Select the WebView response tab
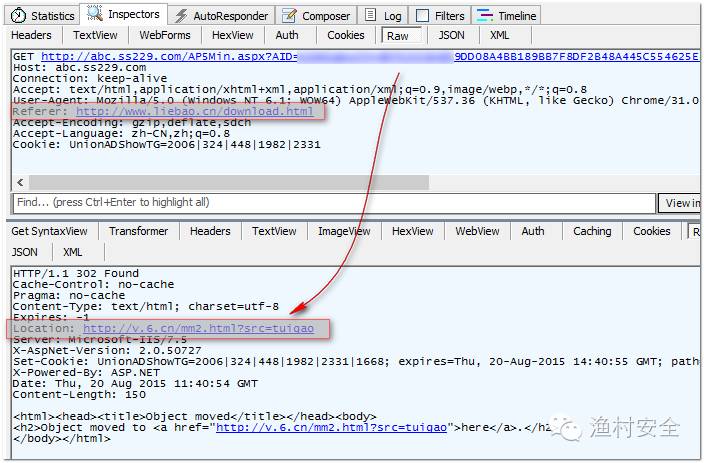This screenshot has height=463, width=704. pyautogui.click(x=477, y=231)
